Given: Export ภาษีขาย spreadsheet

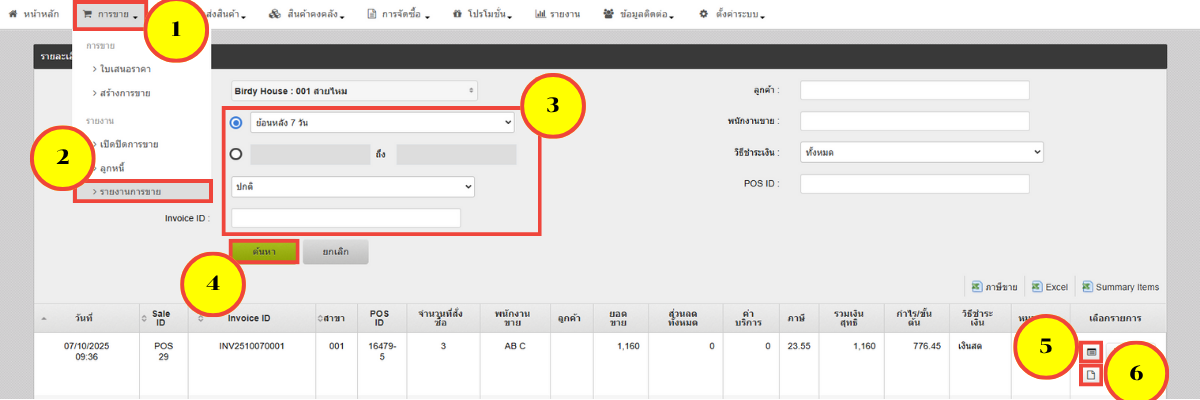Looking at the screenshot, I should [995, 286].
